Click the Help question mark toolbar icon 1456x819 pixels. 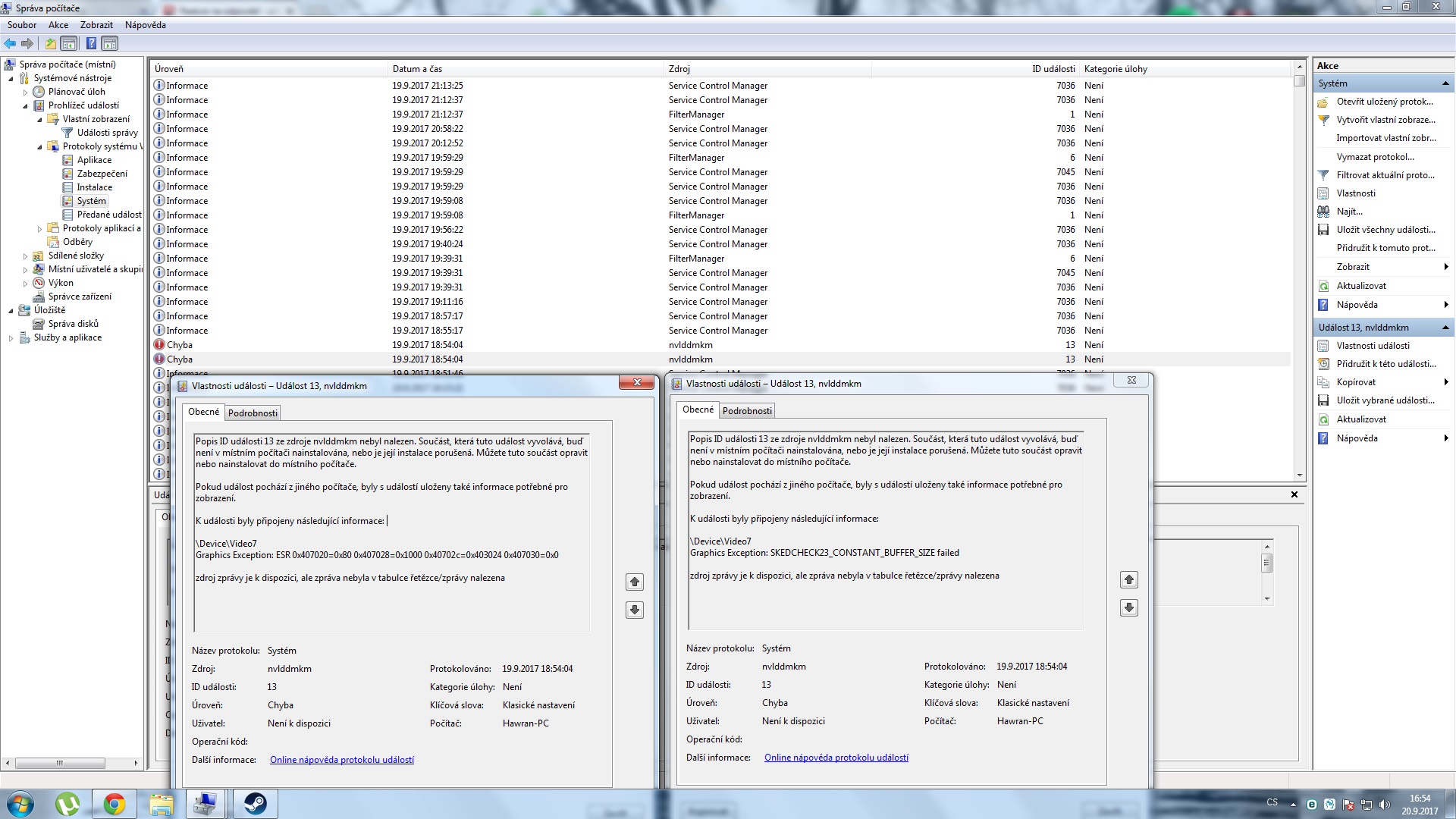[90, 43]
